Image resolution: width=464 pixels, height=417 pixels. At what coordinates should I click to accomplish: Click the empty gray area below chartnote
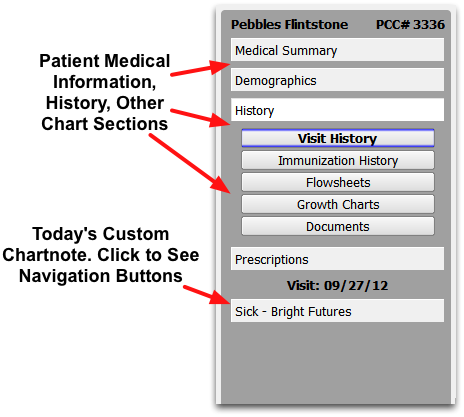pos(337,363)
